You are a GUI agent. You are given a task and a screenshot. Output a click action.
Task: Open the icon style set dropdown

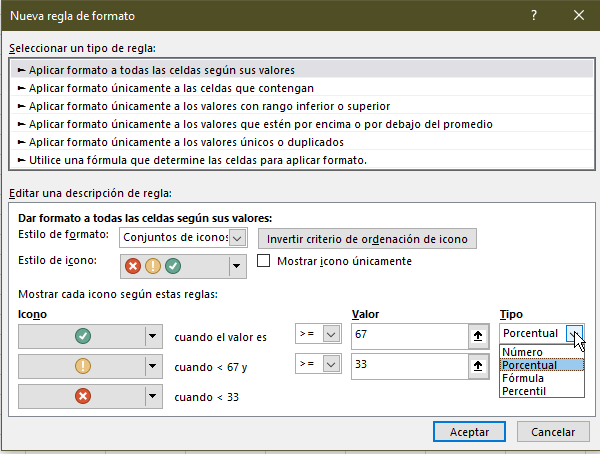coord(236,266)
